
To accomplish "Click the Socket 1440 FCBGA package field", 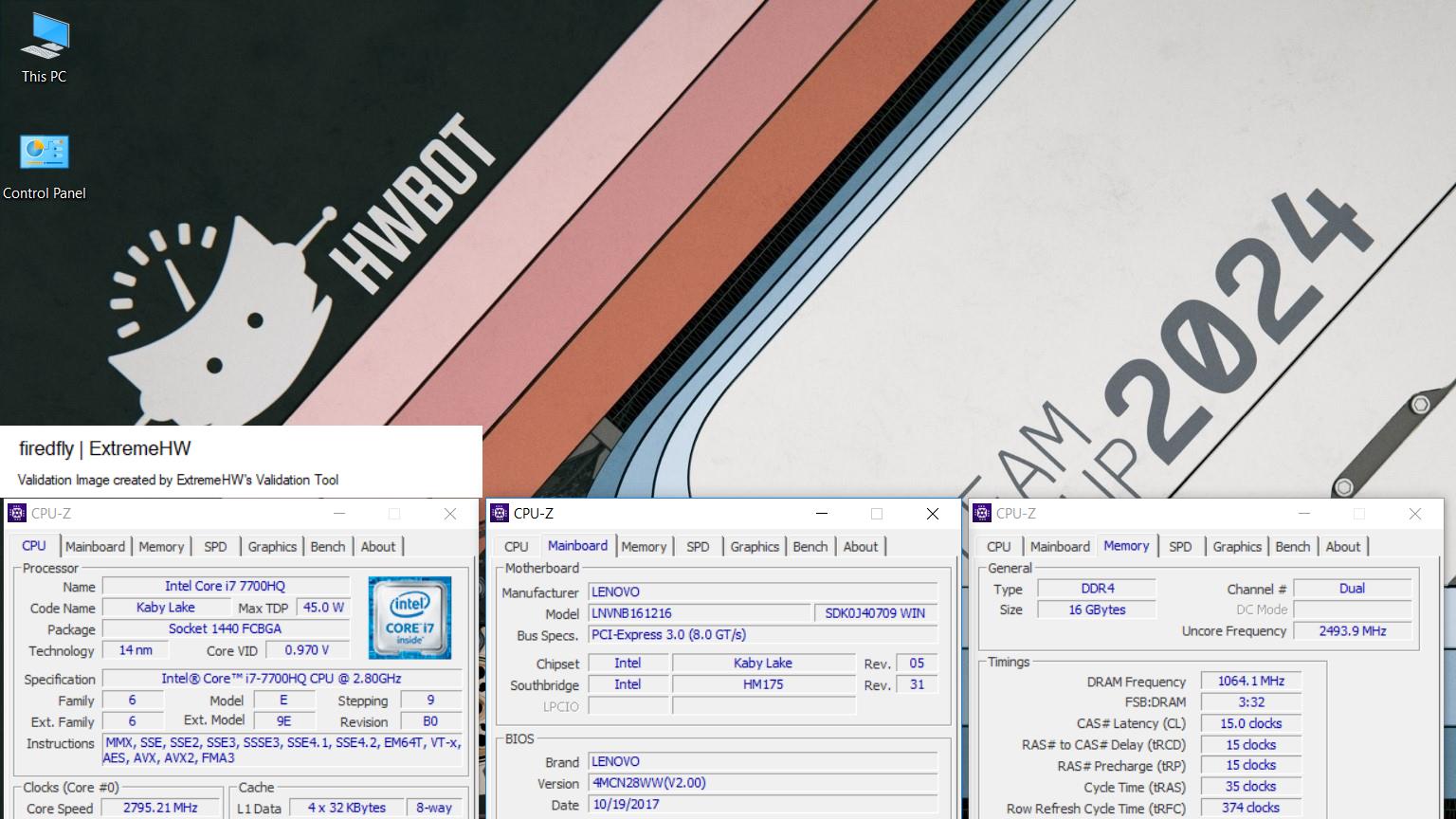I will click(x=226, y=628).
